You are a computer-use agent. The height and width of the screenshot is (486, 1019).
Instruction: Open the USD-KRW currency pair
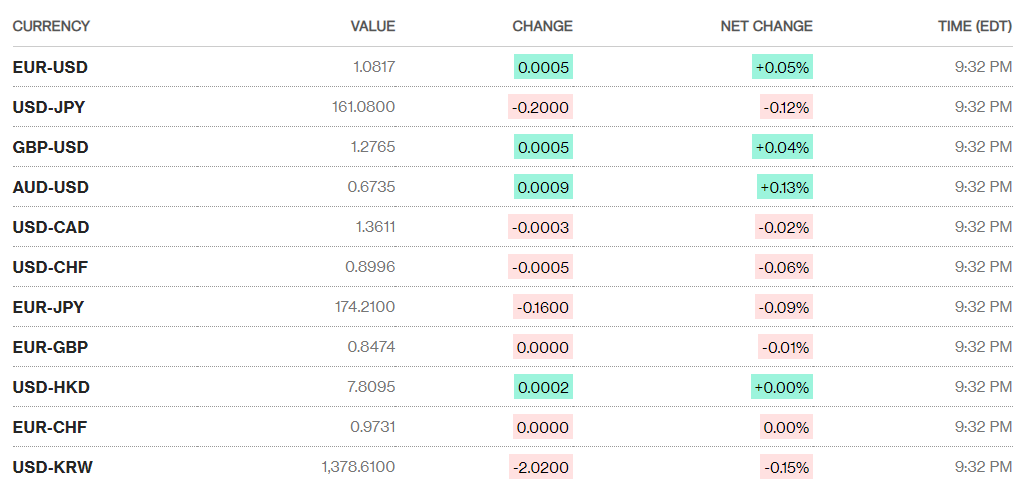(52, 467)
